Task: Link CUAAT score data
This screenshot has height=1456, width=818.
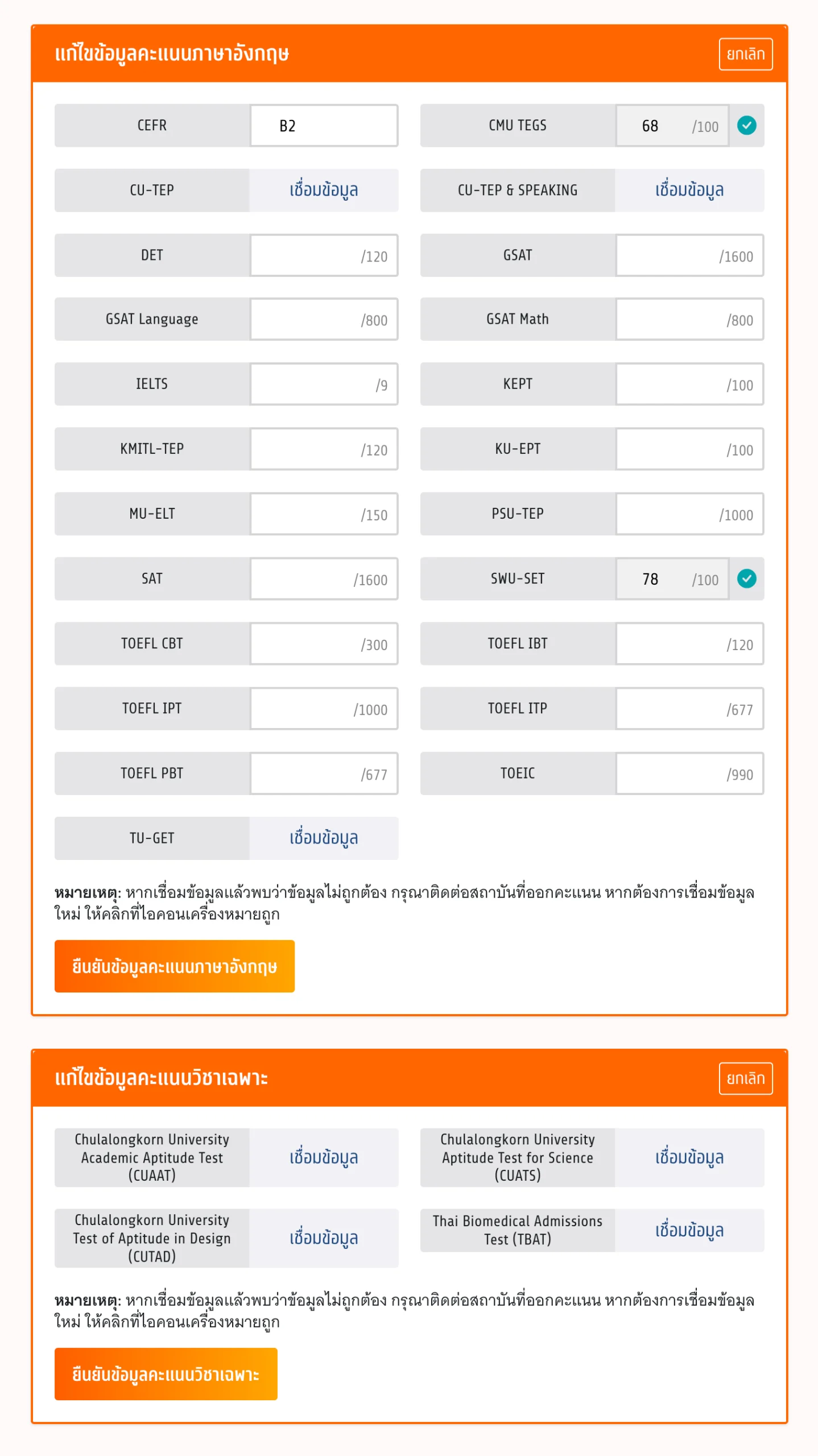Action: click(x=323, y=1157)
